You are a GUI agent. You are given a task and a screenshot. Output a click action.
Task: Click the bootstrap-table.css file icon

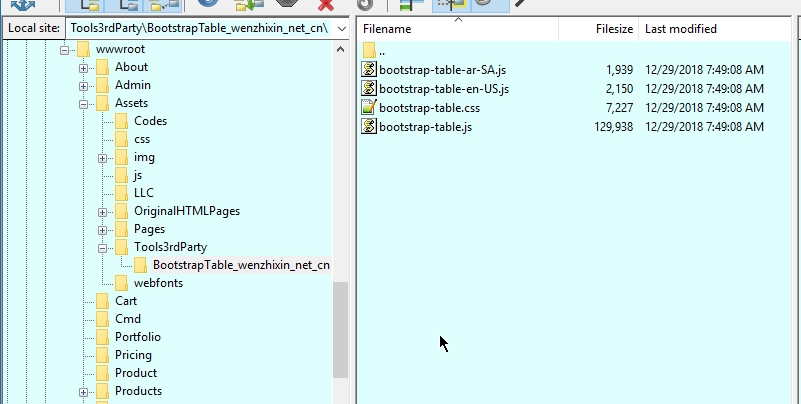369,108
